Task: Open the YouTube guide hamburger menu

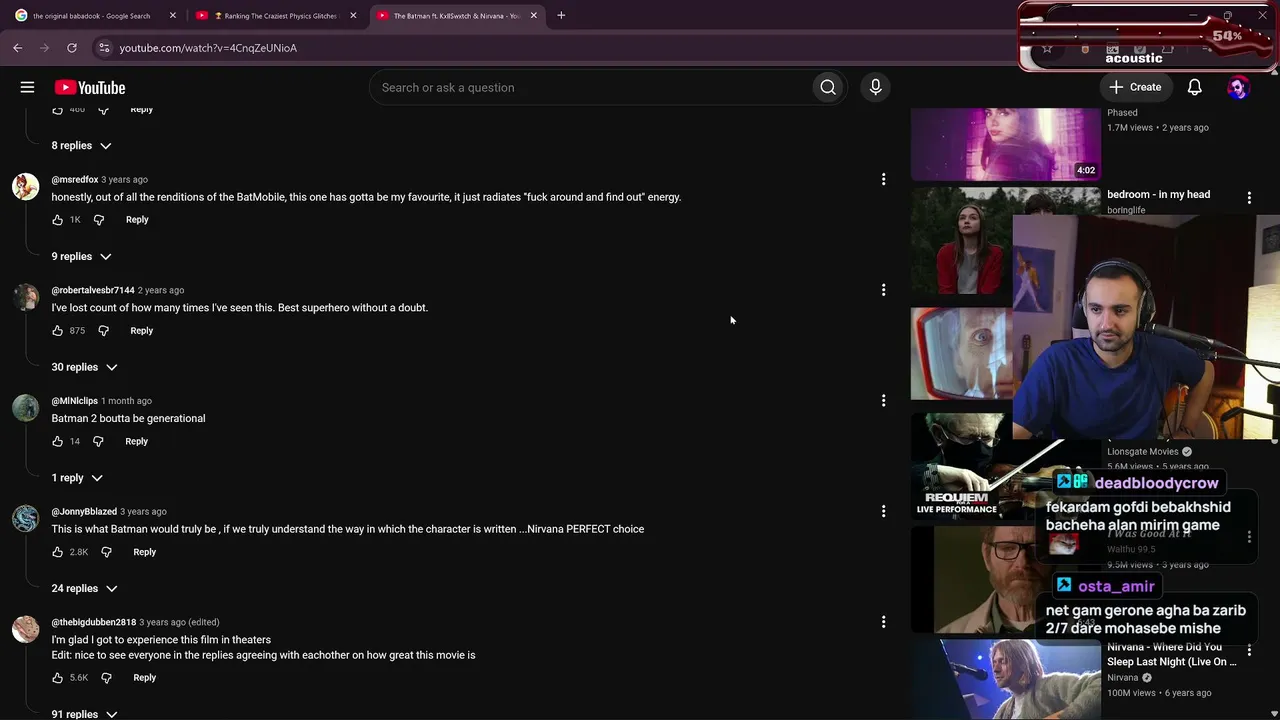Action: click(27, 88)
